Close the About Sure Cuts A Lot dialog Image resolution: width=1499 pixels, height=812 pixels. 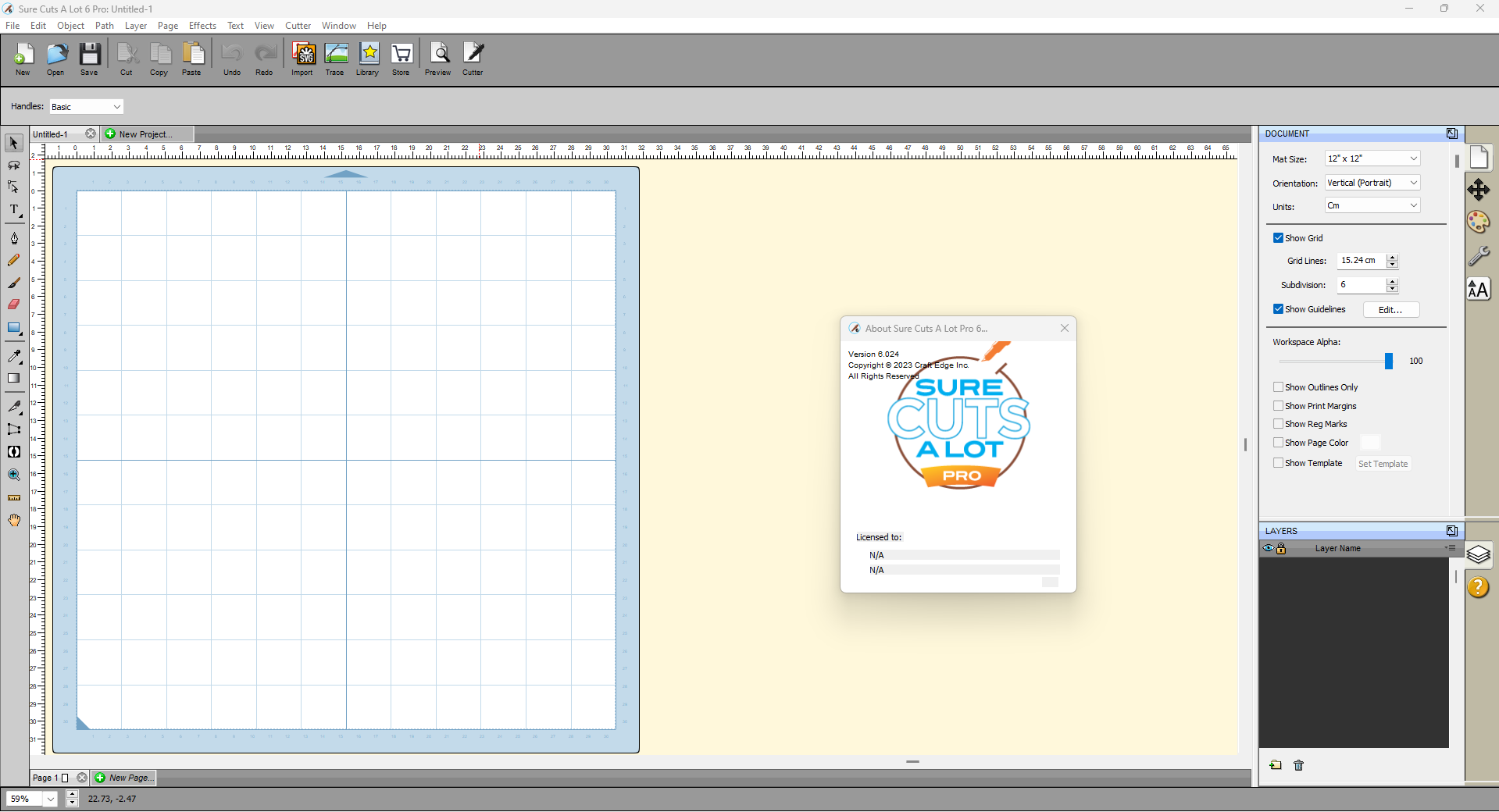pos(1064,329)
